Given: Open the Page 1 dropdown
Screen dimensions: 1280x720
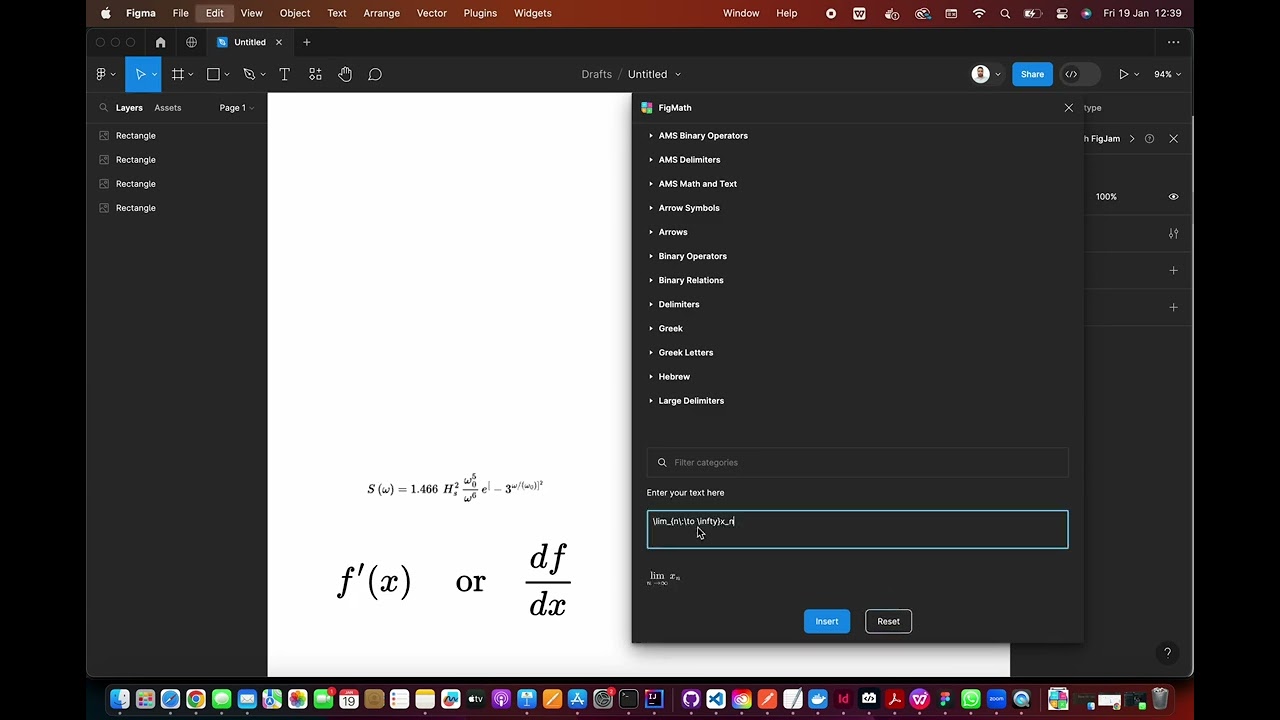Looking at the screenshot, I should pos(237,108).
